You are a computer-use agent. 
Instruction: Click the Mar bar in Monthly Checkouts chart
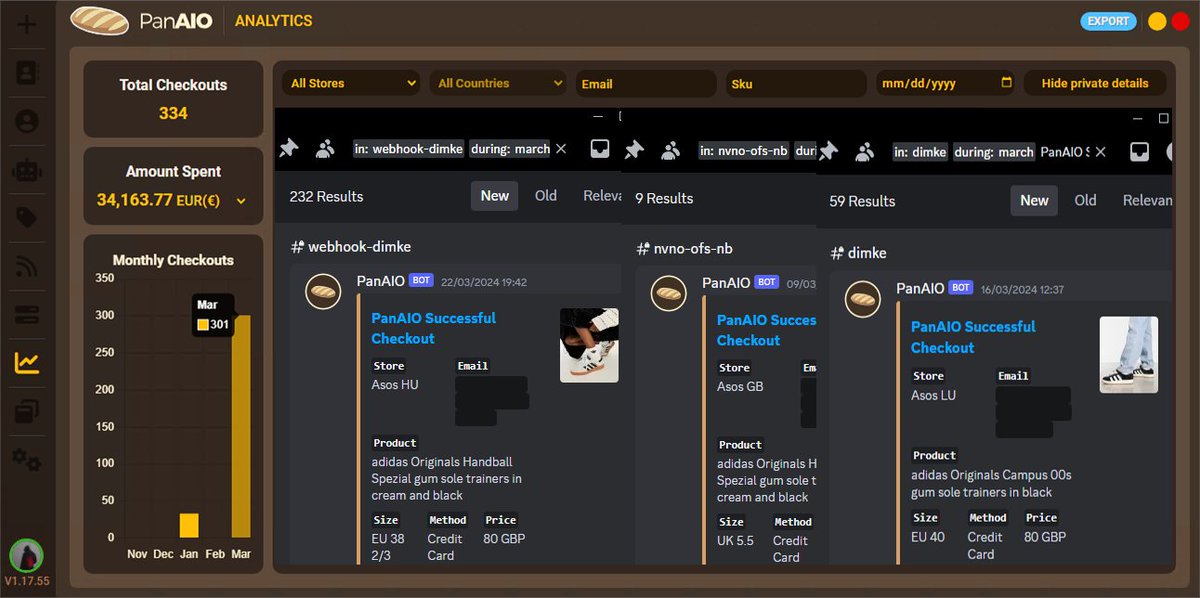point(241,426)
